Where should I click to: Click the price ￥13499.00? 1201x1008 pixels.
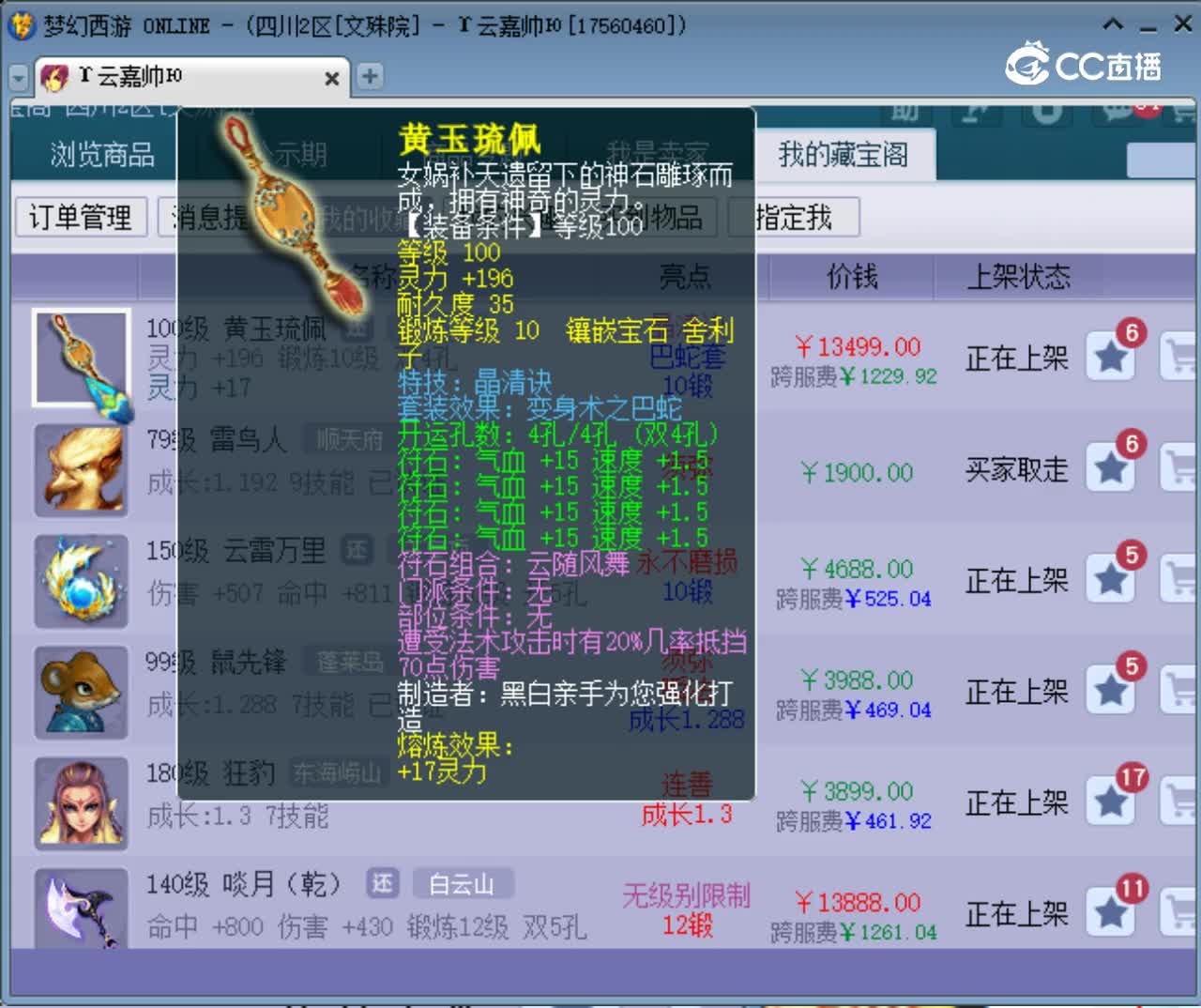(x=858, y=346)
